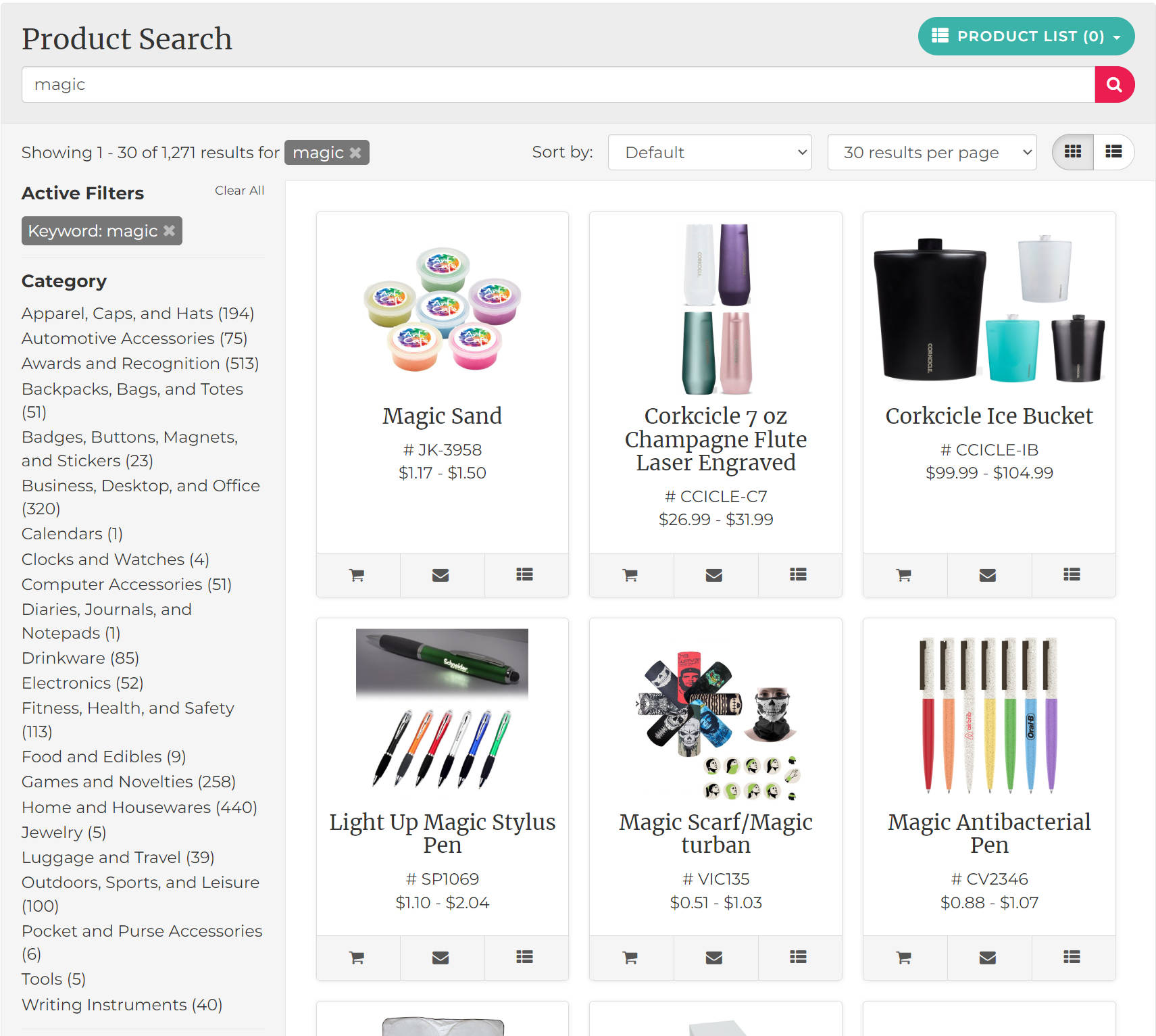Filter by Backpacks, Bags, and Totes
The image size is (1156, 1036).
[x=132, y=400]
